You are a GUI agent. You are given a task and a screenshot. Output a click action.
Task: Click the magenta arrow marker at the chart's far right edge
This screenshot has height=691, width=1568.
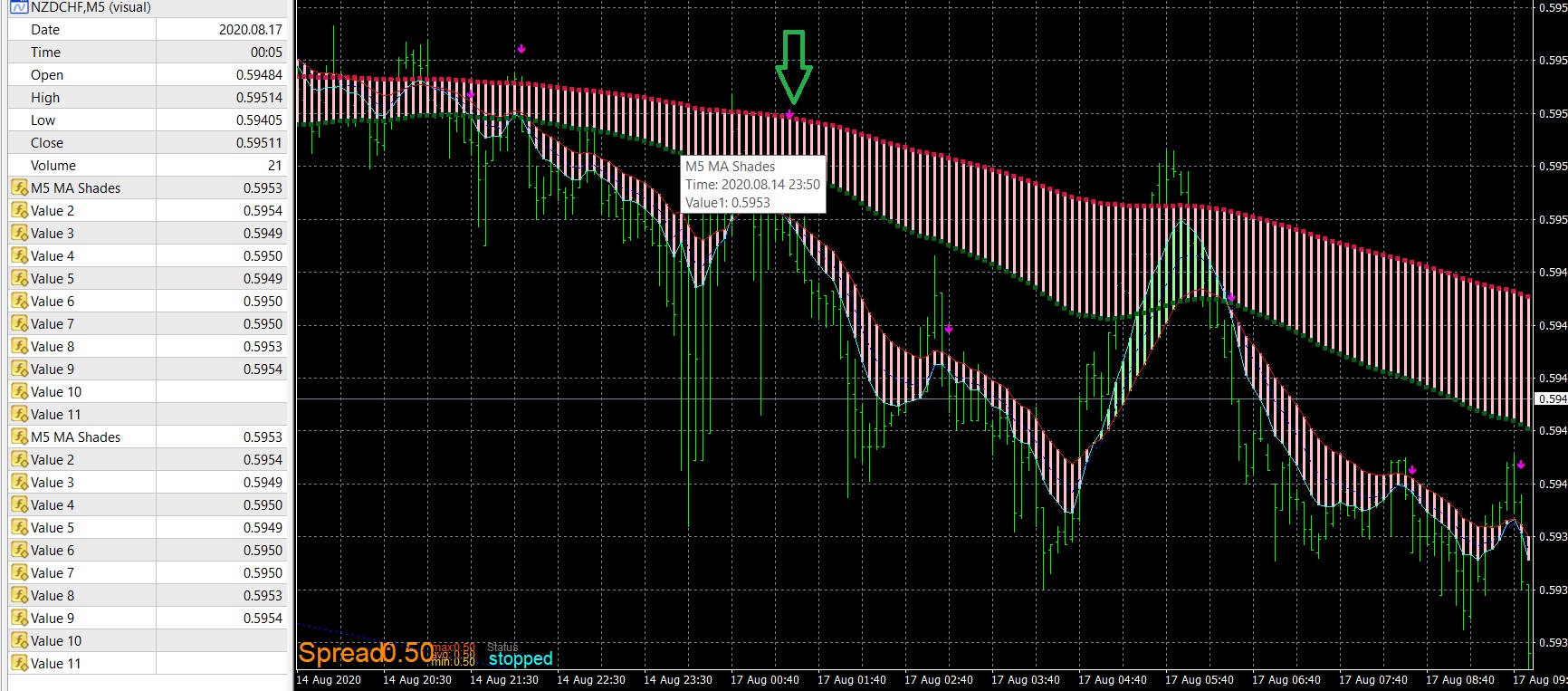1521,465
